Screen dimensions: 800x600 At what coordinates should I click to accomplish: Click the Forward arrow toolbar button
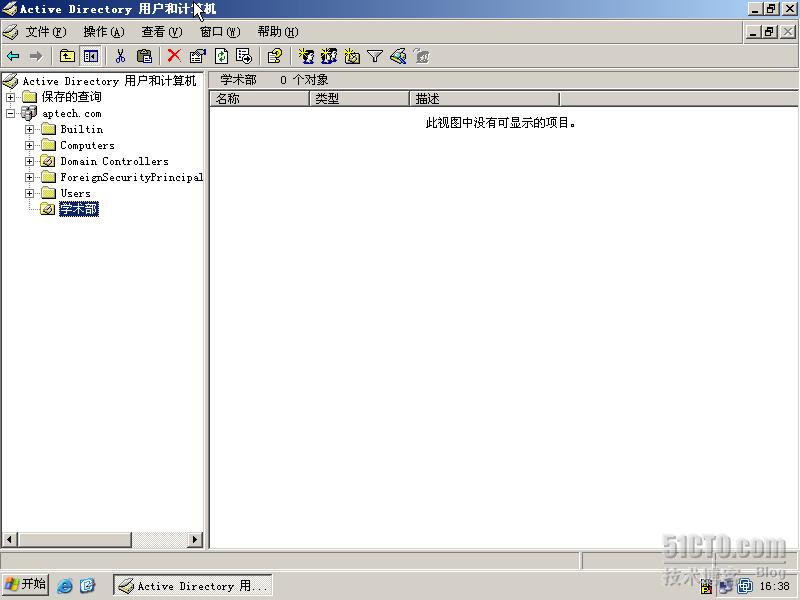click(36, 56)
